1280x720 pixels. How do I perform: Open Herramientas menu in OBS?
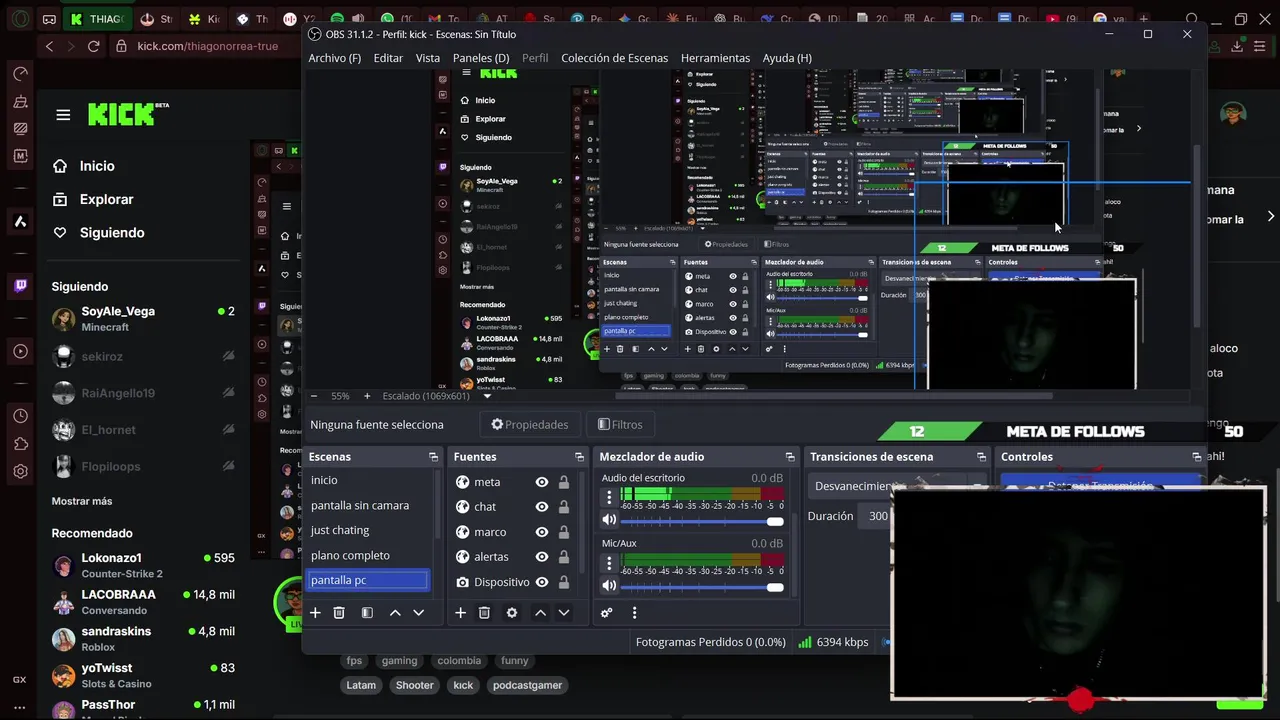tap(715, 58)
